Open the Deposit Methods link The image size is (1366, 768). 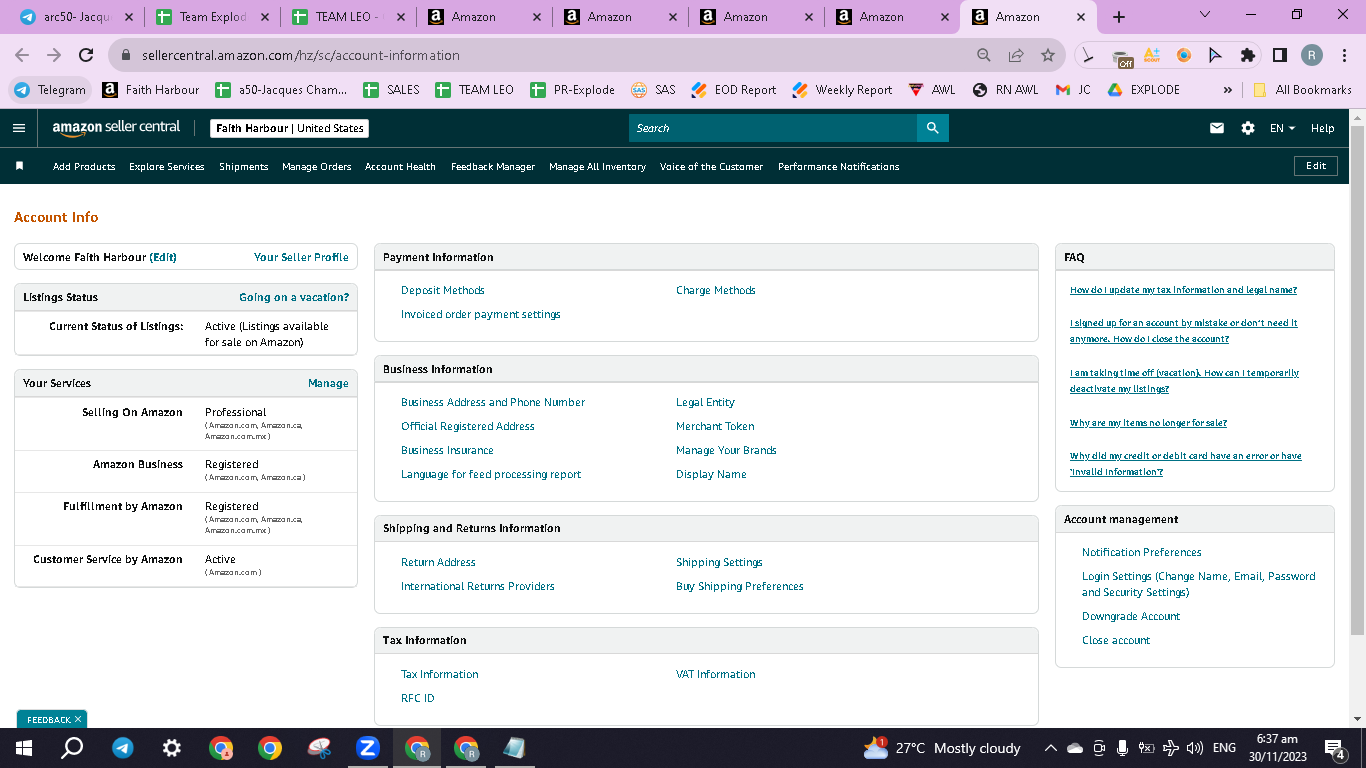[442, 290]
